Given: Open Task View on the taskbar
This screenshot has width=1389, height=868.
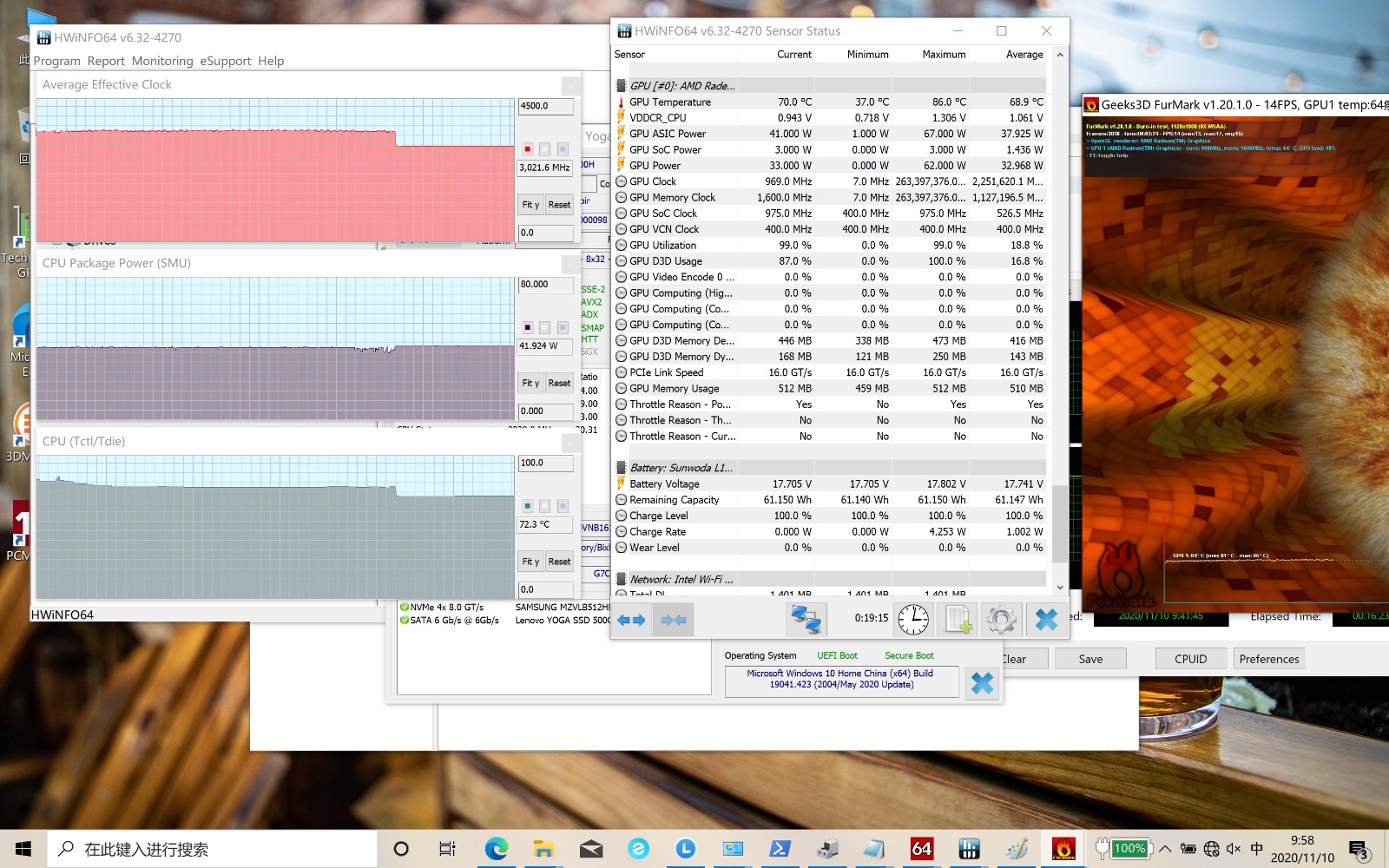Looking at the screenshot, I should [447, 849].
